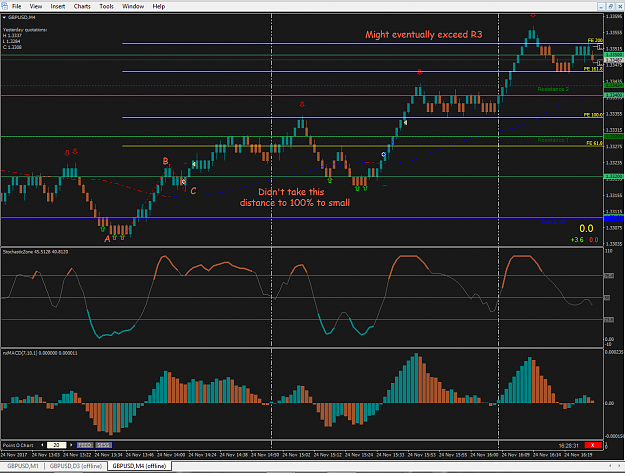This screenshot has height=473, width=625.
Task: Switch to the GBPUSD,M1 chart tab
Action: [x=23, y=466]
